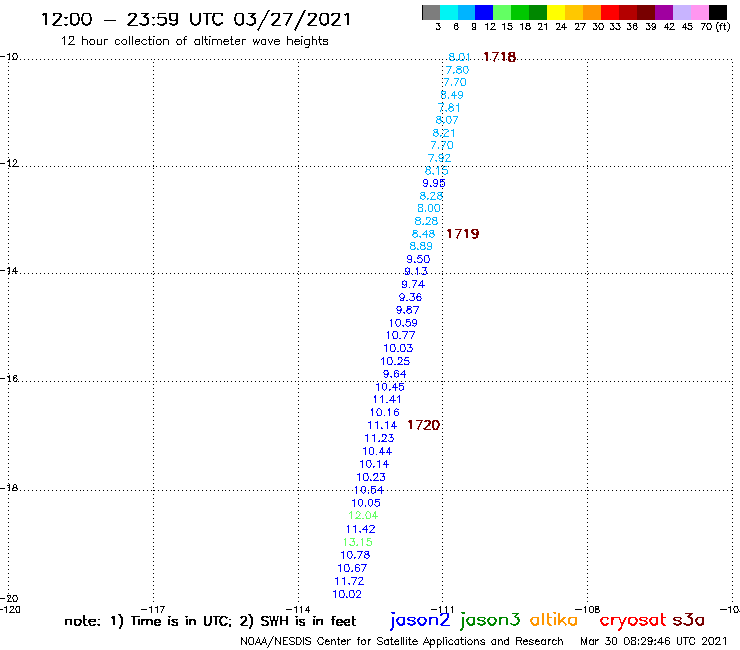This screenshot has width=740, height=650.
Task: Click the 1718 time marker
Action: coord(500,57)
